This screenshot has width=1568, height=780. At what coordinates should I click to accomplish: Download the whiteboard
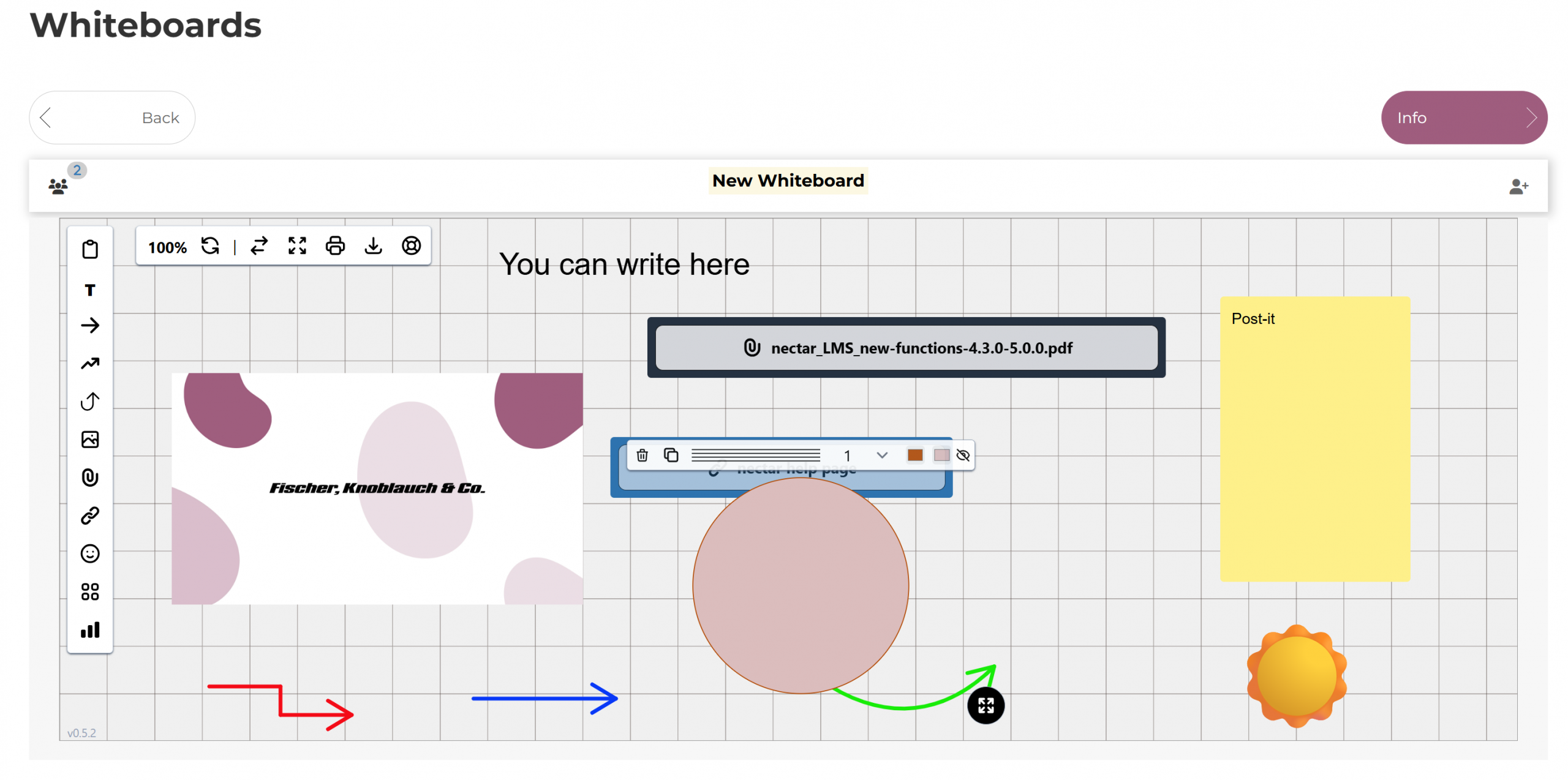[373, 246]
